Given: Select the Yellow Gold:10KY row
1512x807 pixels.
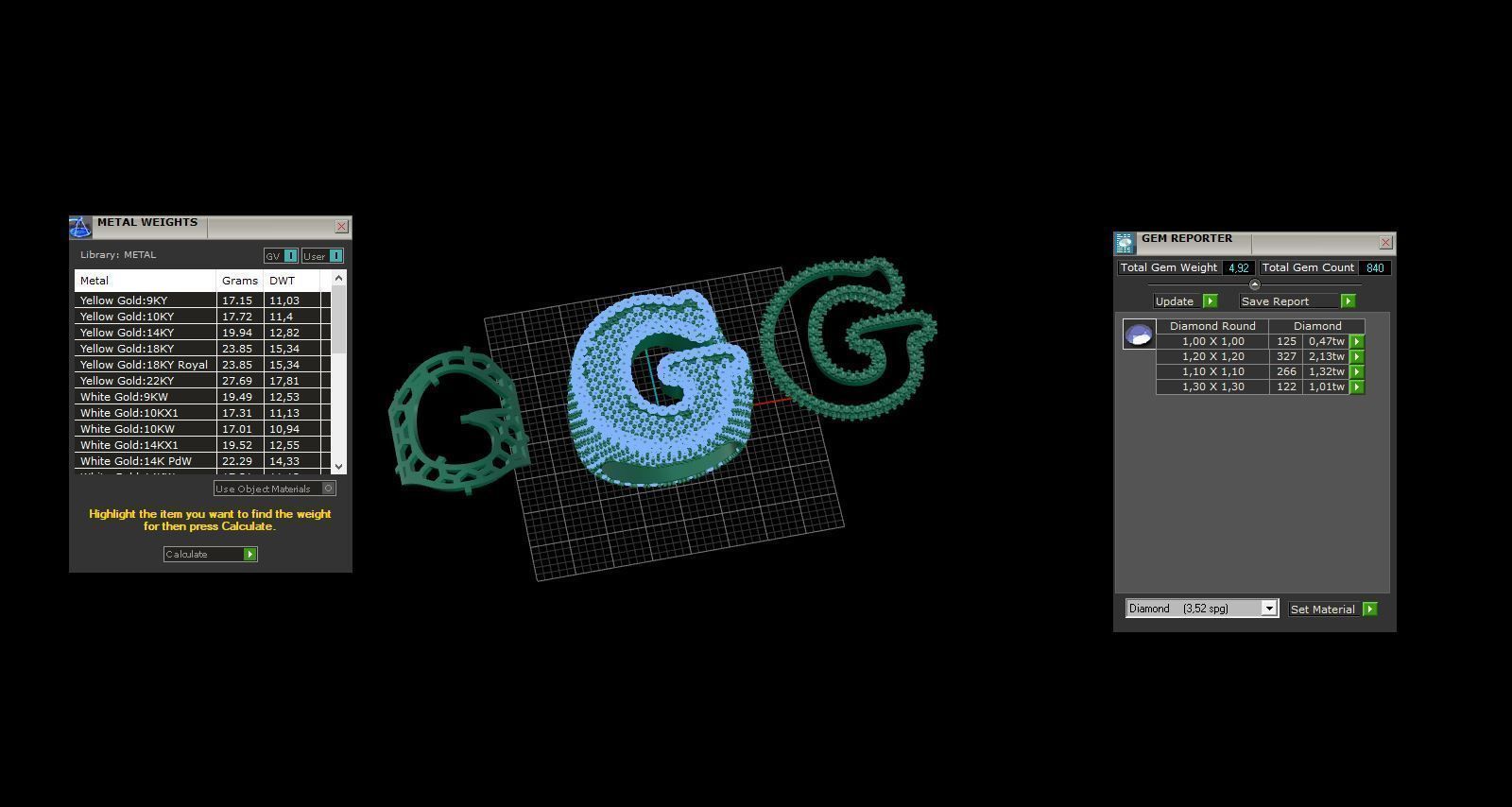Looking at the screenshot, I should tap(202, 317).
